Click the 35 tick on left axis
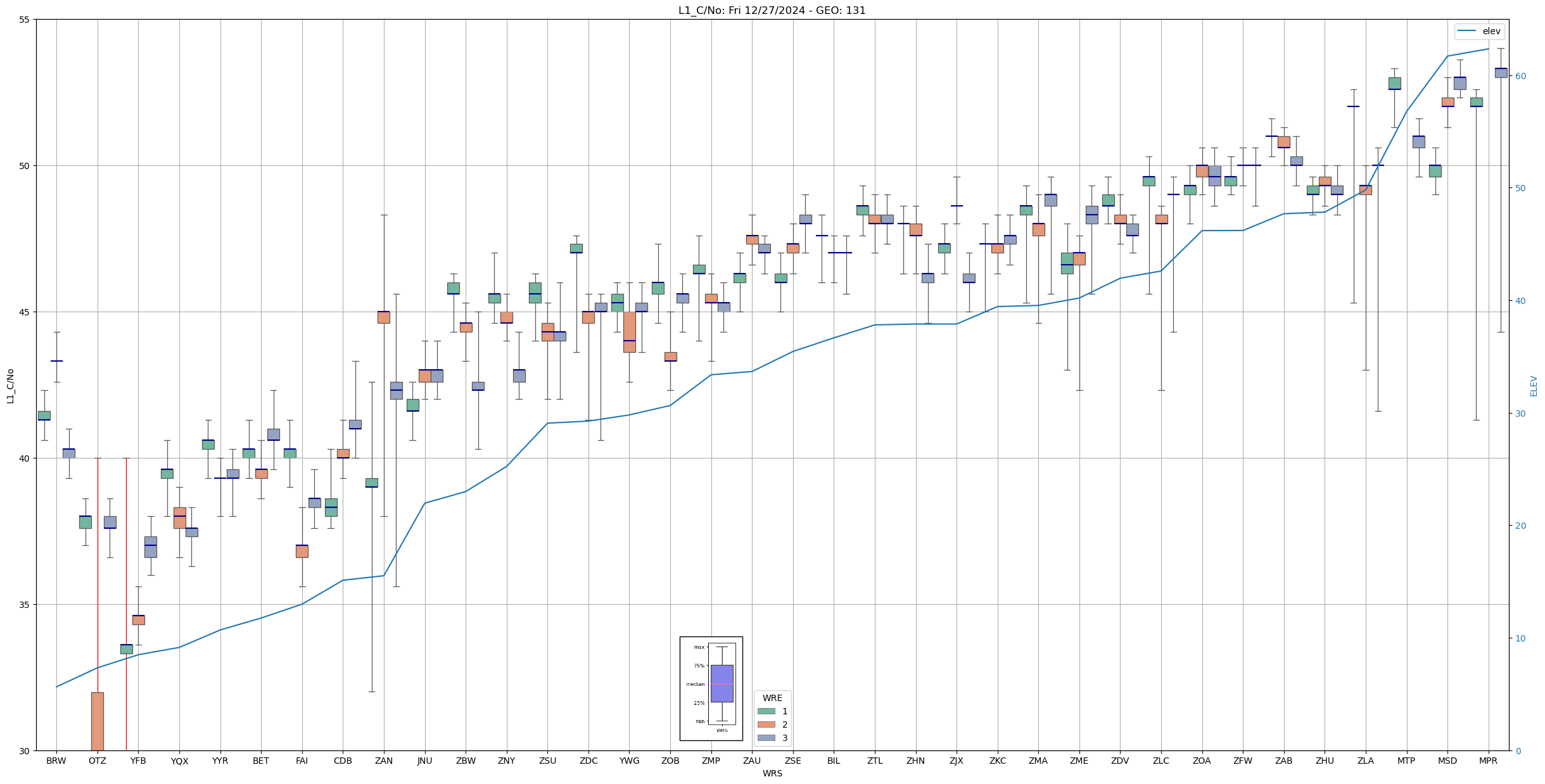1545x784 pixels. (x=25, y=605)
